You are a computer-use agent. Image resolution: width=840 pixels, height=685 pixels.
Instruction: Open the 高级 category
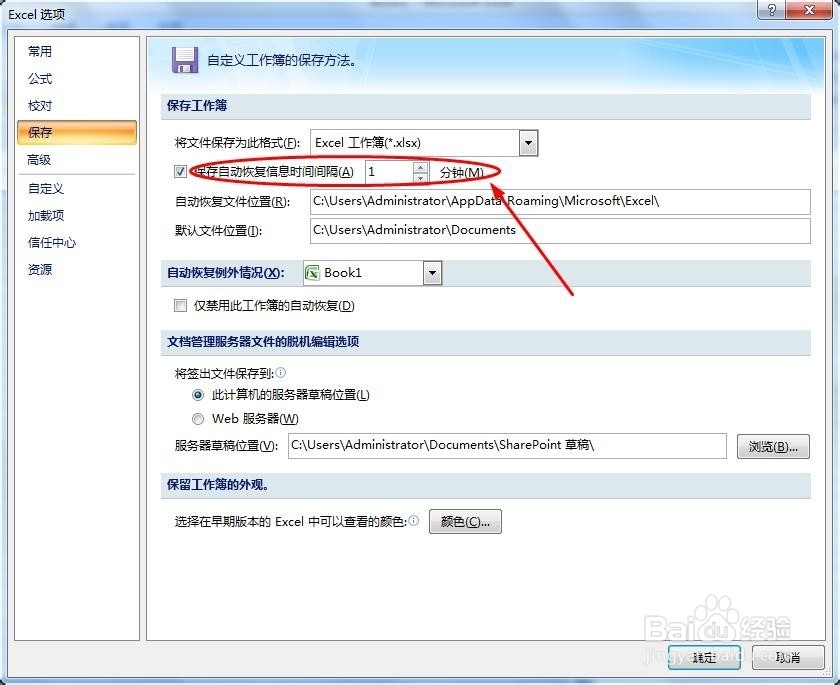[x=39, y=160]
